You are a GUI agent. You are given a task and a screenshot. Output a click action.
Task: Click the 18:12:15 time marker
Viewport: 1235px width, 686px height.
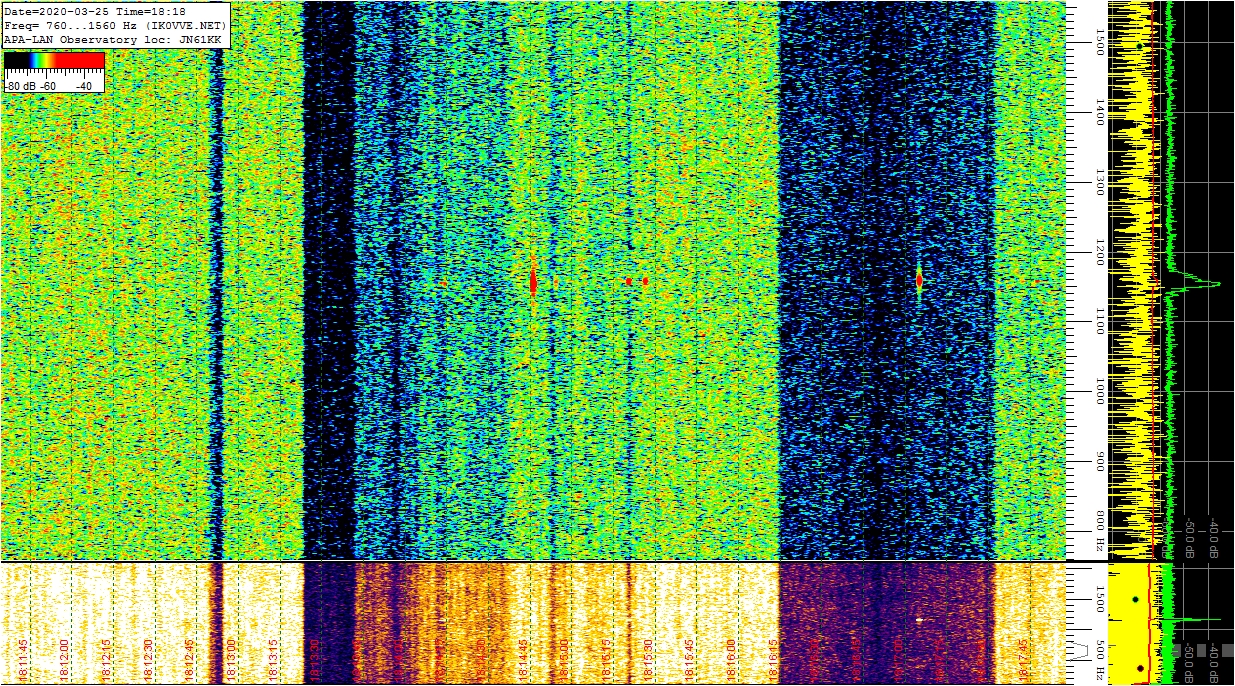106,661
